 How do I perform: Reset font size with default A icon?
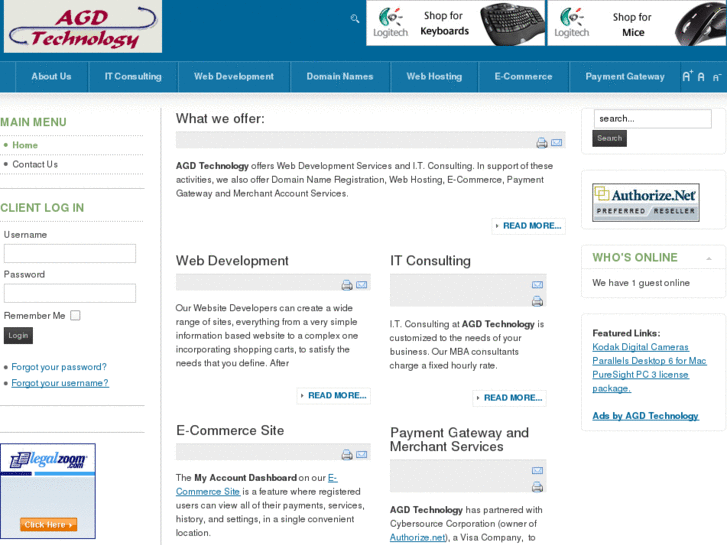[x=701, y=77]
